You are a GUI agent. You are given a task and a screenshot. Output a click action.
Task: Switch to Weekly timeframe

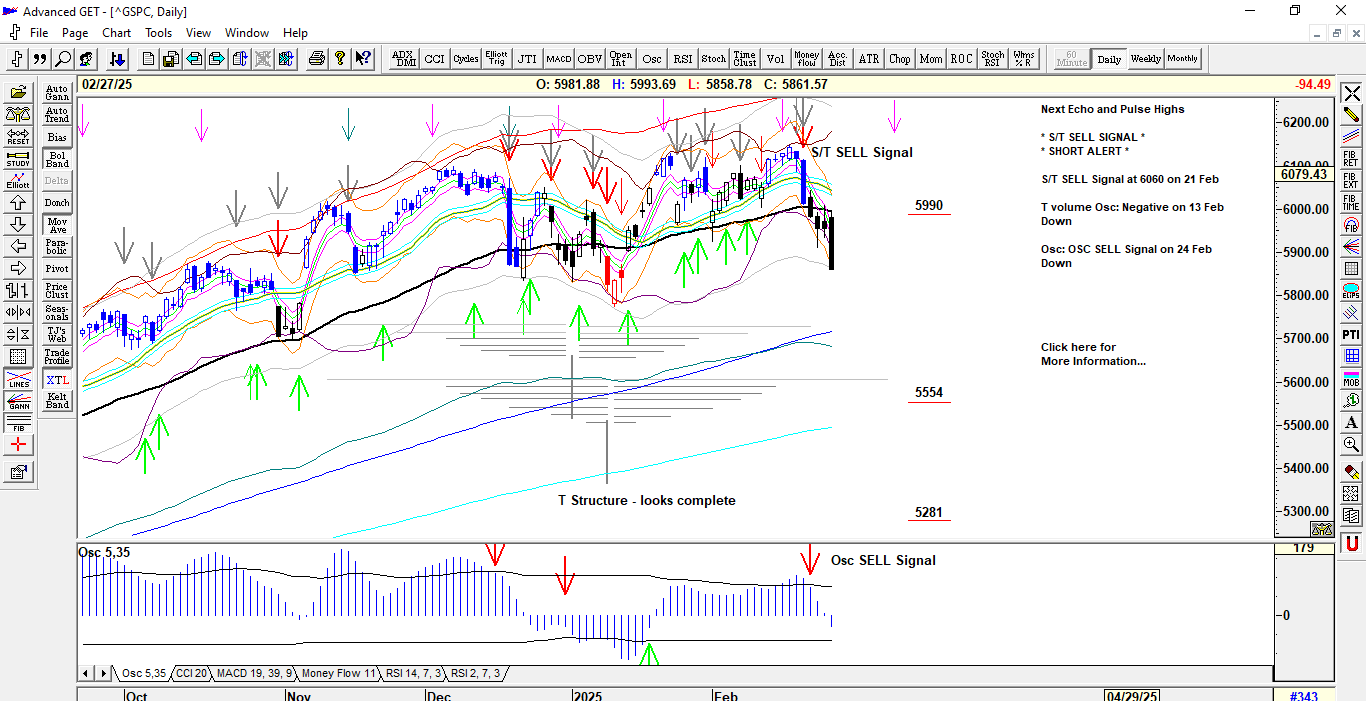1145,59
